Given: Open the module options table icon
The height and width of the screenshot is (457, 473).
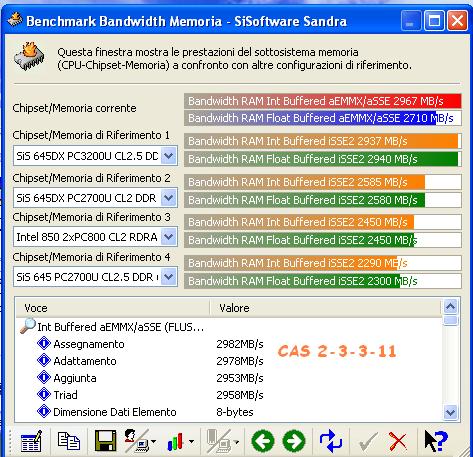Looking at the screenshot, I should coord(31,441).
